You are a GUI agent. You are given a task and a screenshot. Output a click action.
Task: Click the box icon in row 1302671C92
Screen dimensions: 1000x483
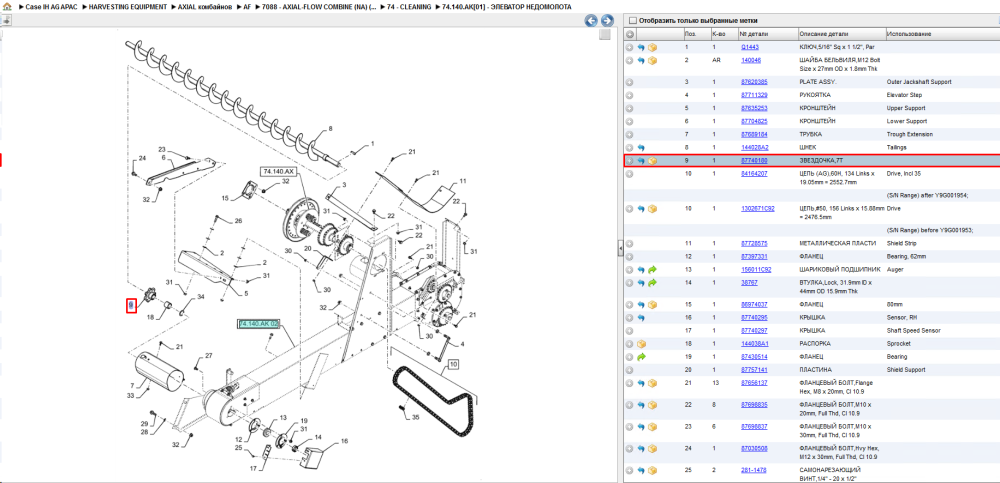[652, 209]
